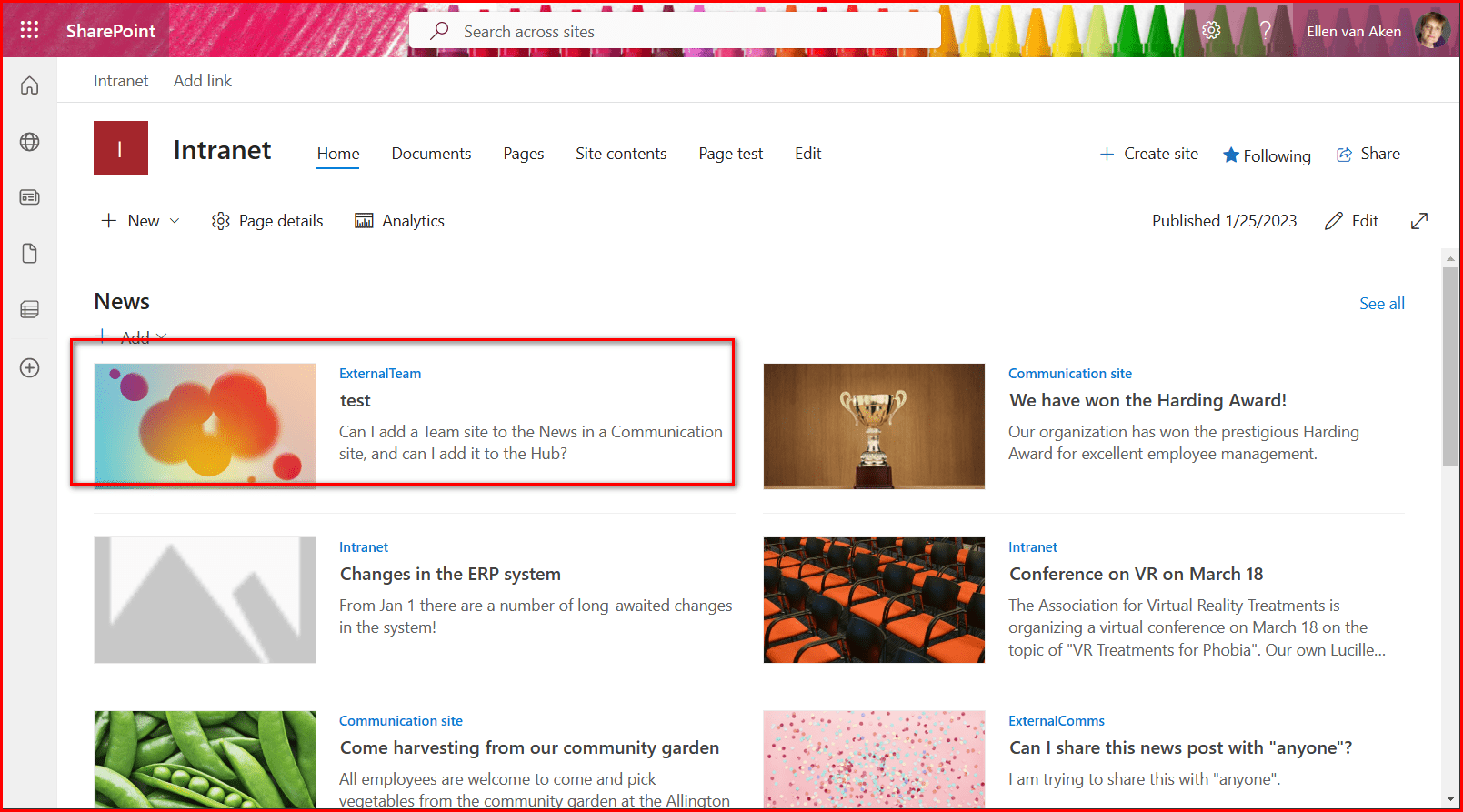The width and height of the screenshot is (1463, 812).
Task: Click the Page details gear icon
Action: pyautogui.click(x=220, y=221)
